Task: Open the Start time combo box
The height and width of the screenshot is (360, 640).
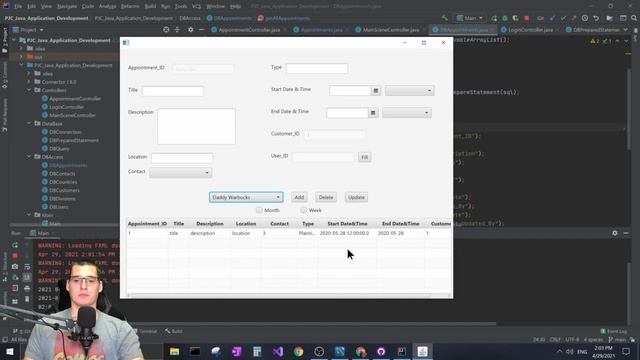Action: coord(409,91)
